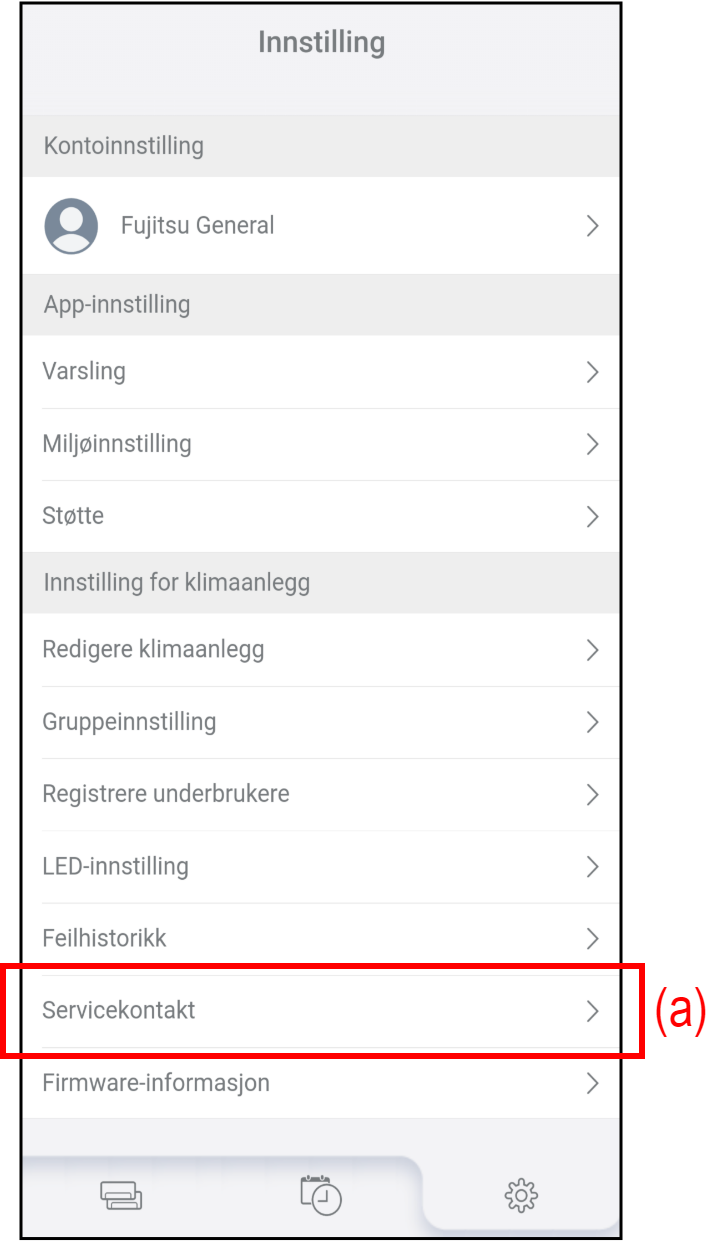Expand Registrere underbrukere chevron arrow

[x=592, y=795]
